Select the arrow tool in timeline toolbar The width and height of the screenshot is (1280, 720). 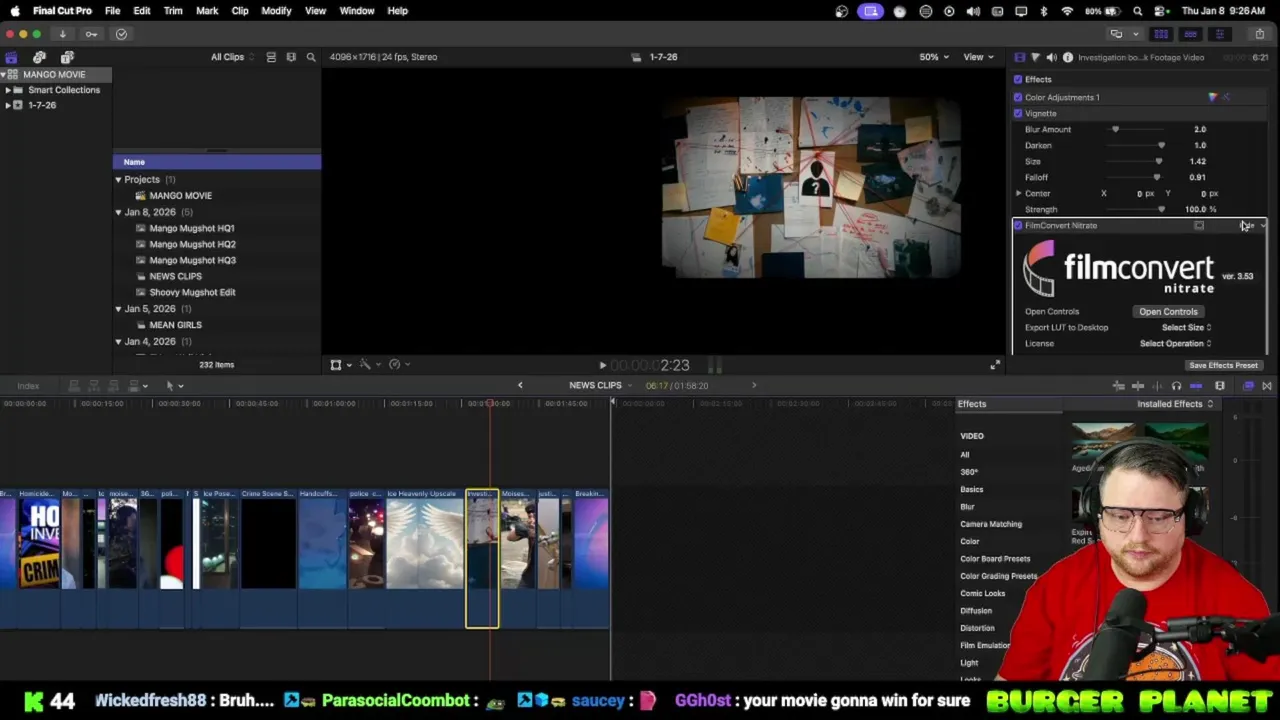click(170, 385)
